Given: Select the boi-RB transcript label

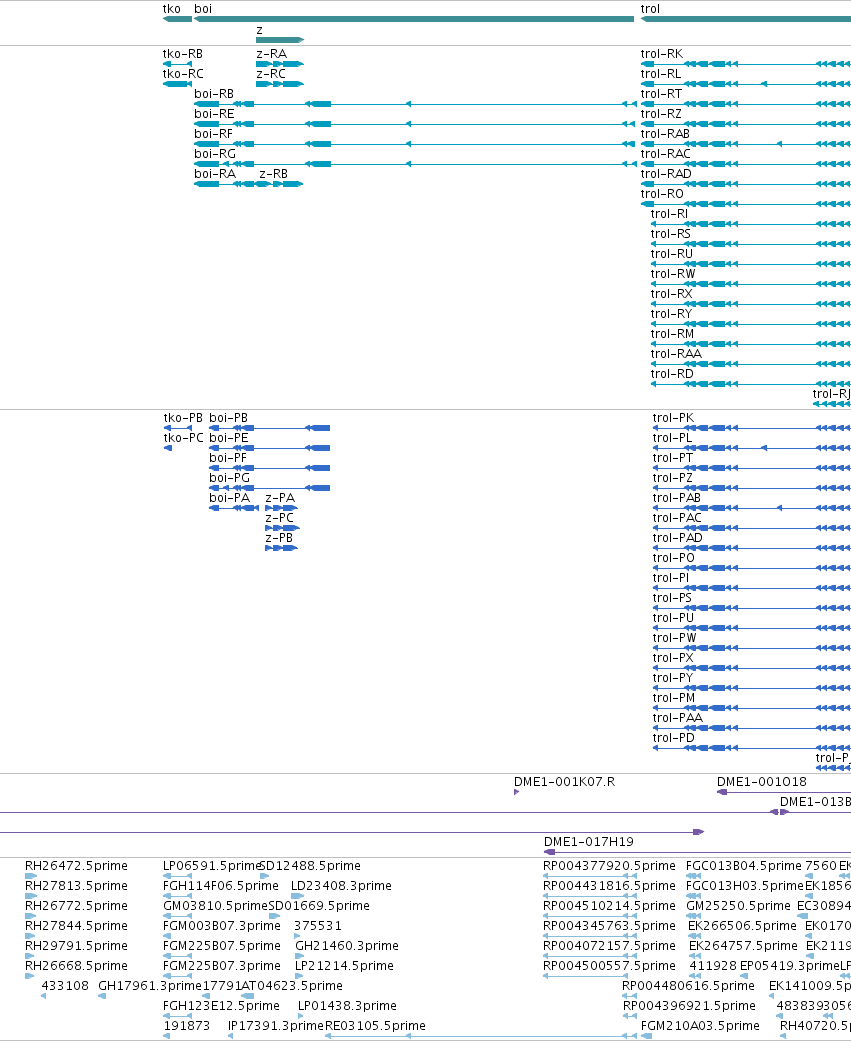Looking at the screenshot, I should pyautogui.click(x=214, y=94).
